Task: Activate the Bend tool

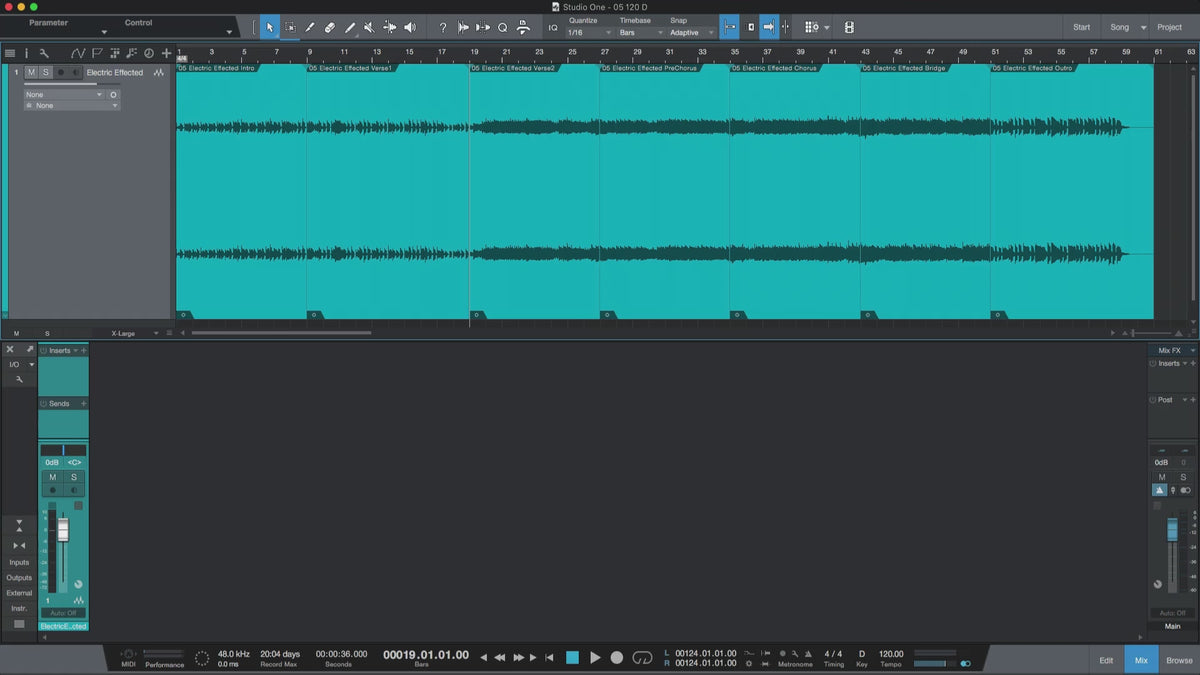Action: point(389,27)
